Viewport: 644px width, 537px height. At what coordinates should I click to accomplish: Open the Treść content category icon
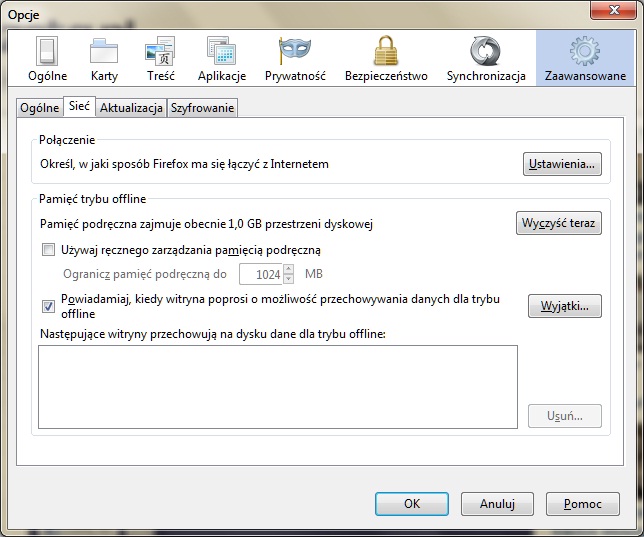[x=161, y=58]
